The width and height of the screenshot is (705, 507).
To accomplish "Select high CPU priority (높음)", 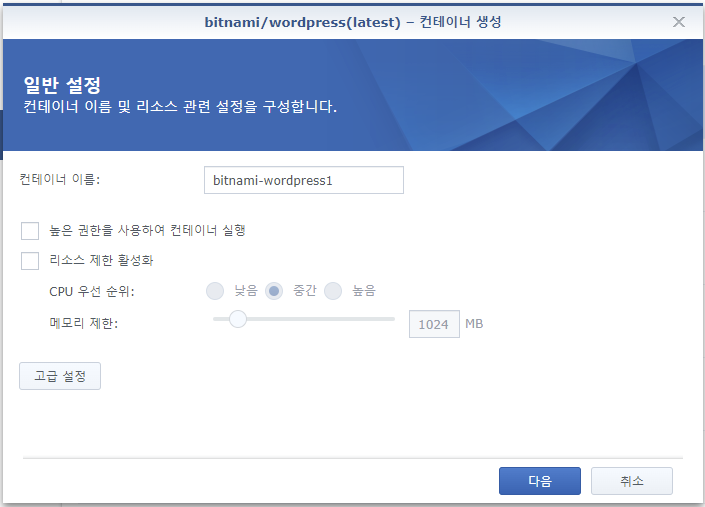I will tap(333, 291).
